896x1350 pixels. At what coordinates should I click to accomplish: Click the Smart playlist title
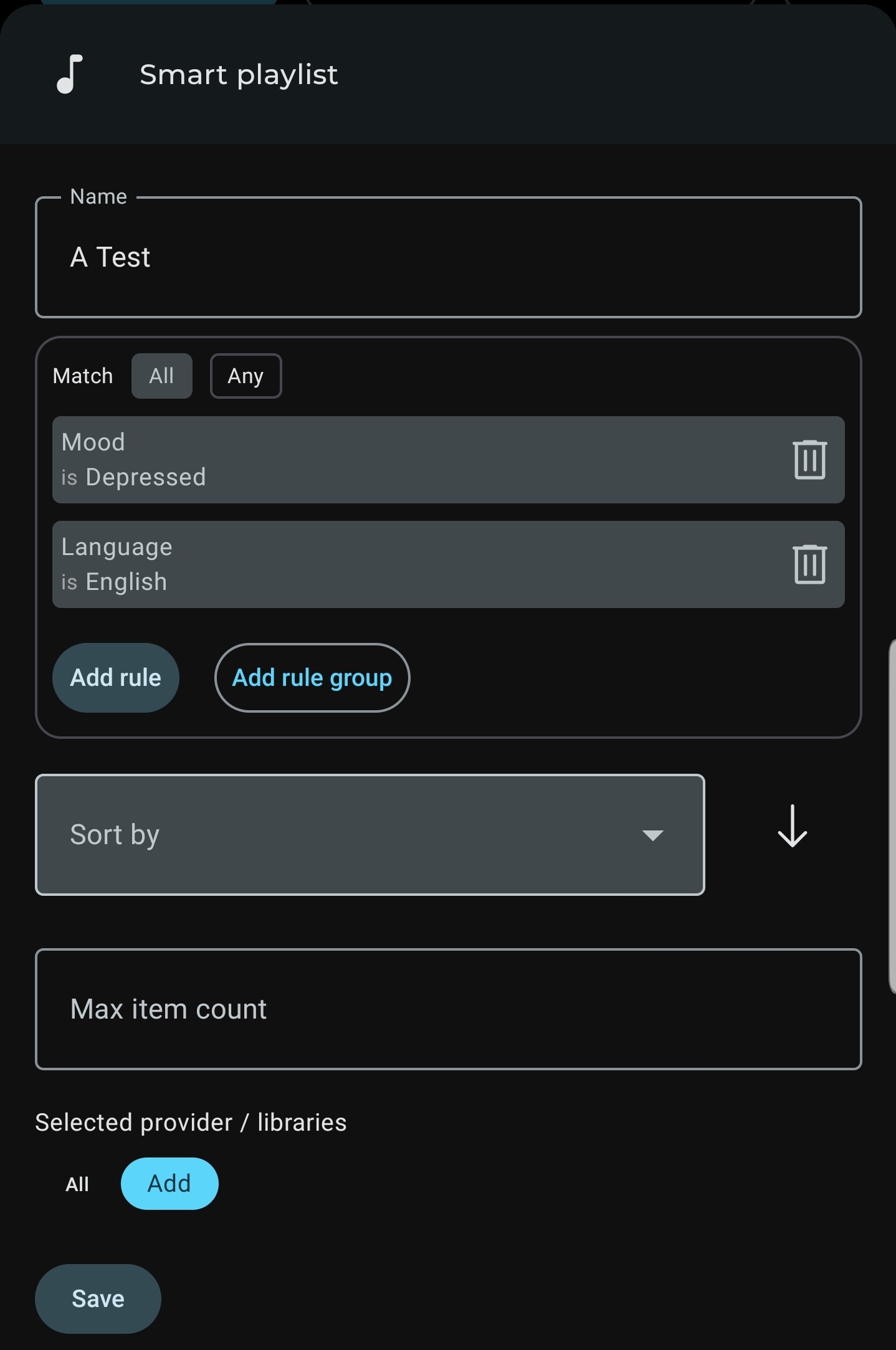(x=239, y=75)
